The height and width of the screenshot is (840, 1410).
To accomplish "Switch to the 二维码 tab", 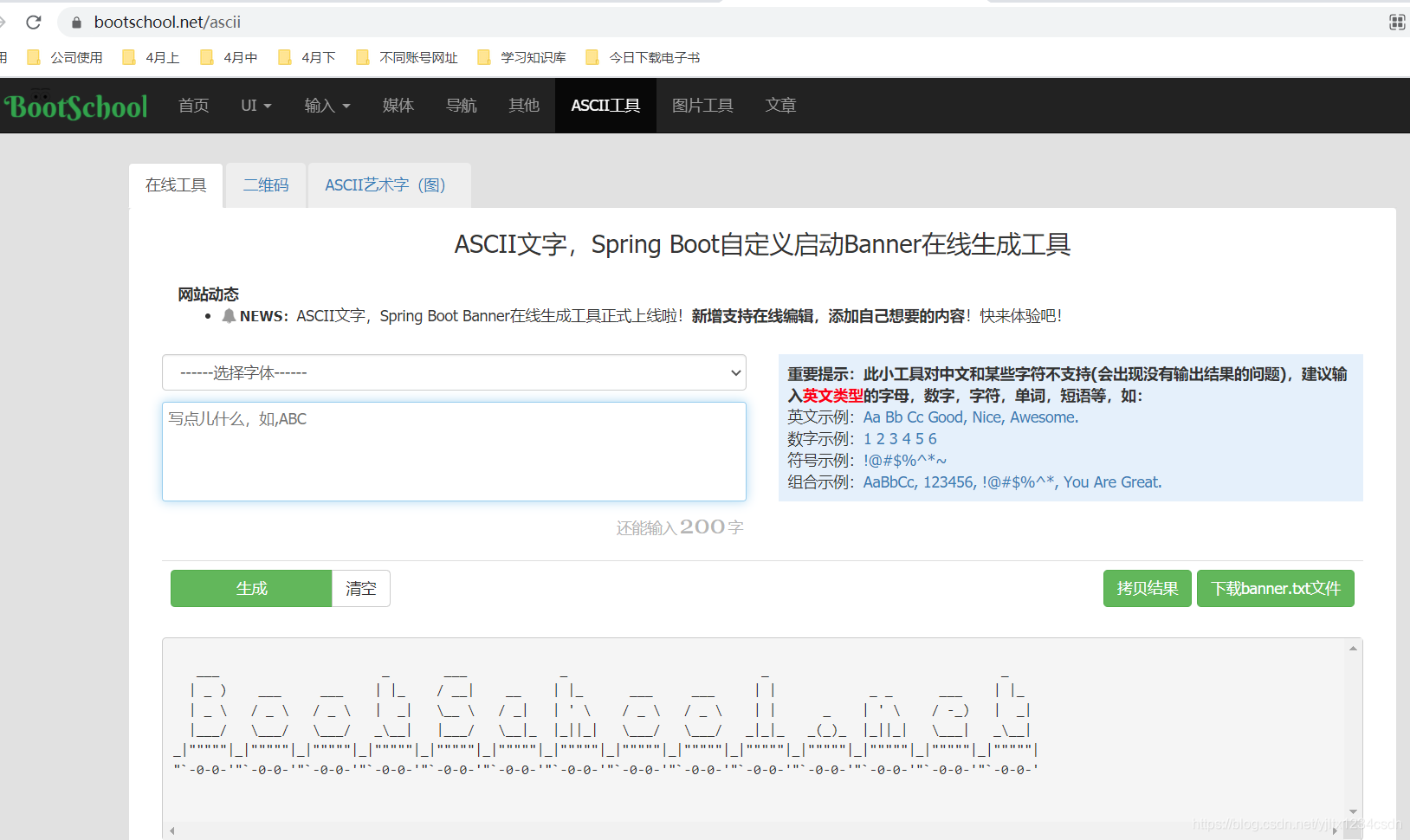I will point(266,185).
